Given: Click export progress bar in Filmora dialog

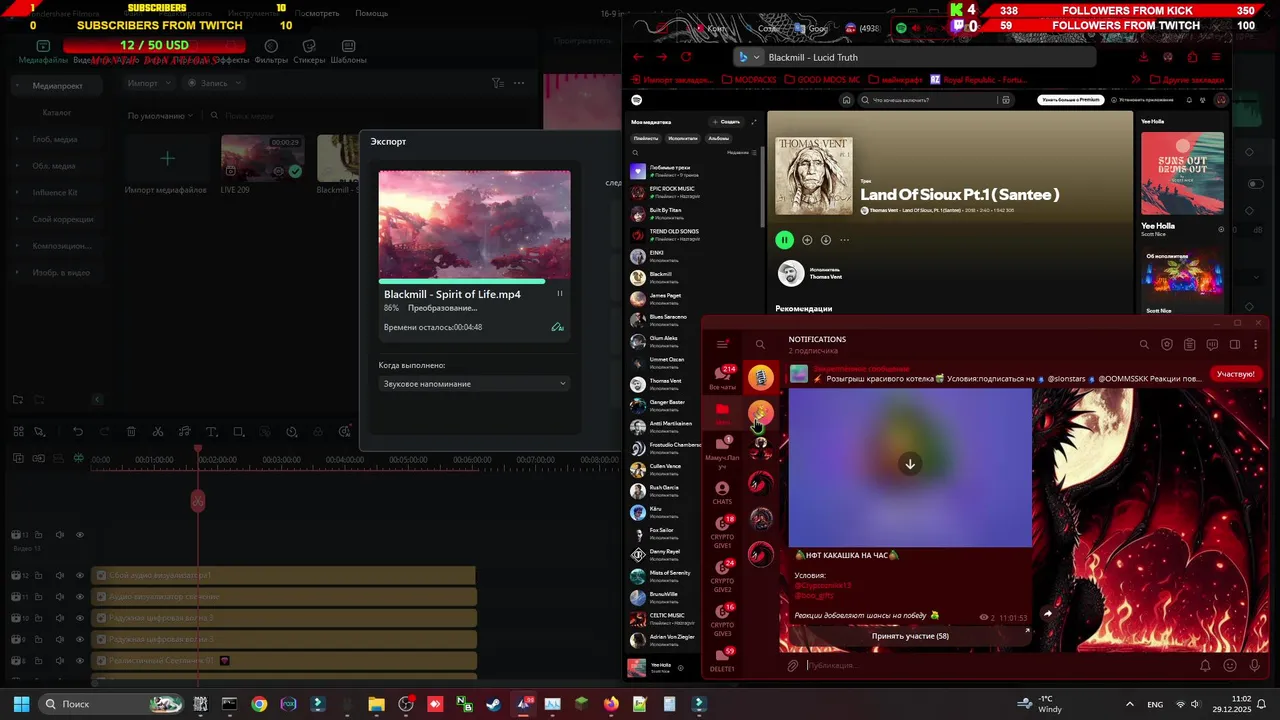Looking at the screenshot, I should tap(474, 282).
